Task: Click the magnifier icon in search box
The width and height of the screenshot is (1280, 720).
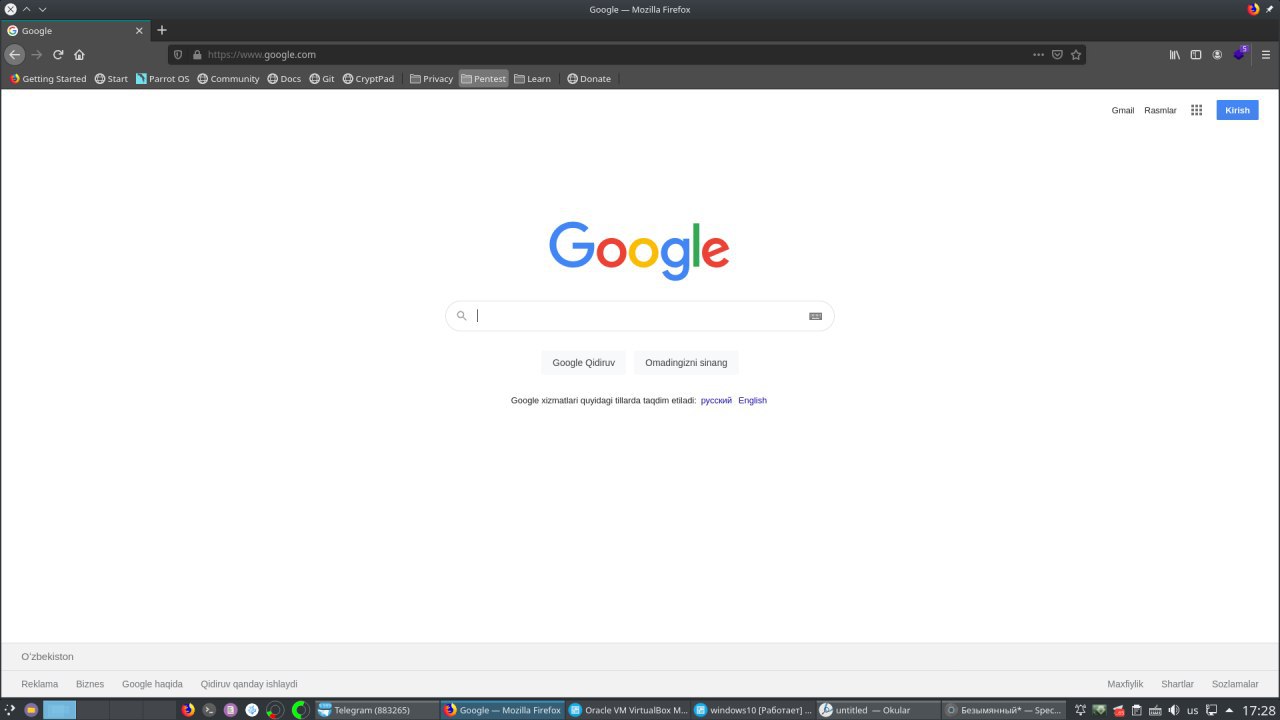Action: (461, 316)
